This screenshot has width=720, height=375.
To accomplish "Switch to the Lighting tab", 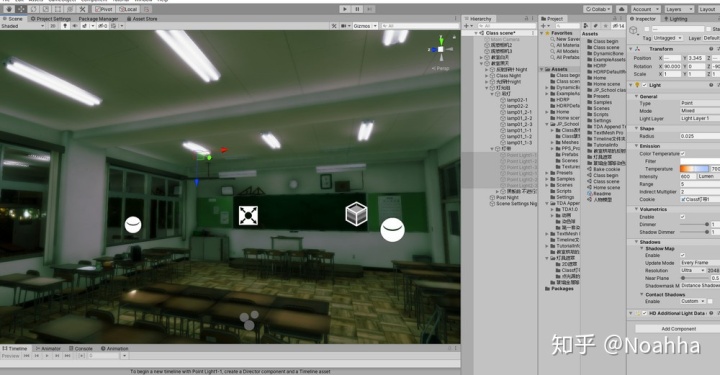I will [x=675, y=19].
